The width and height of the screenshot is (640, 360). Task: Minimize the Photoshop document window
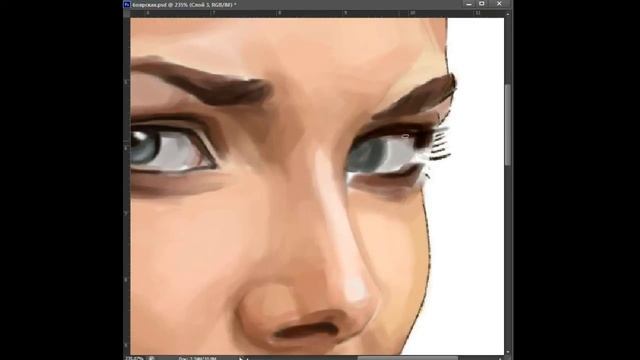[x=469, y=4]
